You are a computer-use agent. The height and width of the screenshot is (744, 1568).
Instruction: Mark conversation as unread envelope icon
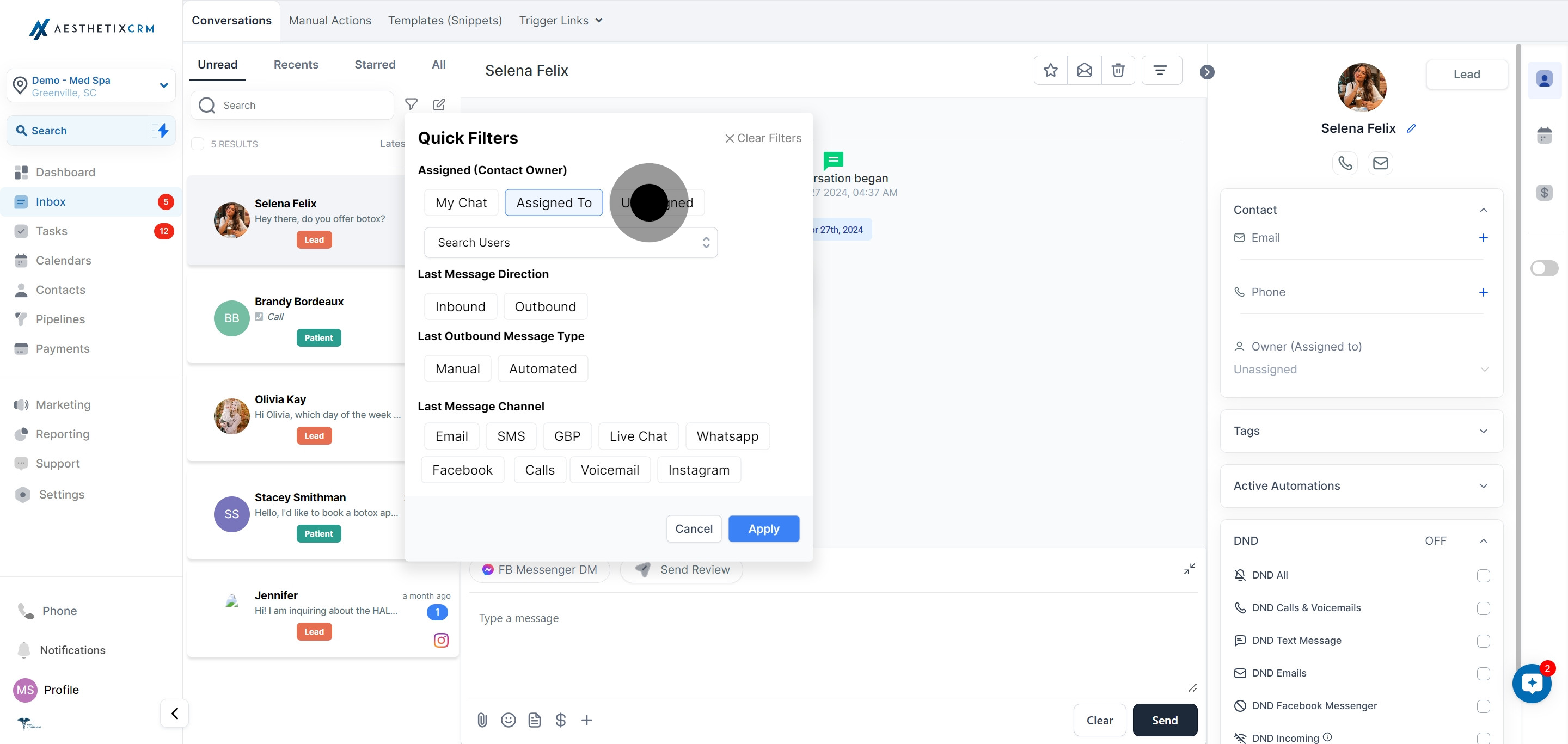pyautogui.click(x=1084, y=71)
